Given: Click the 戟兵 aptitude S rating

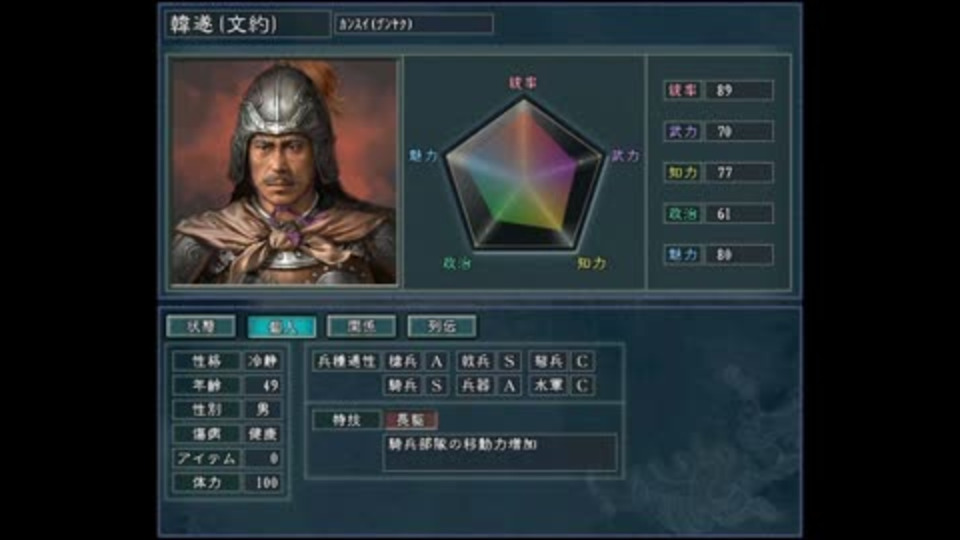Looking at the screenshot, I should [509, 361].
